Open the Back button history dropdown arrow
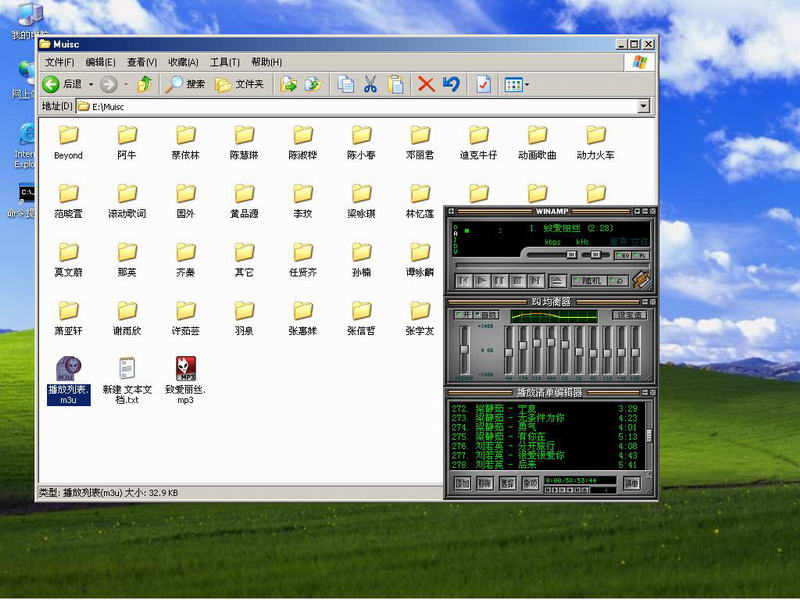 [x=91, y=85]
